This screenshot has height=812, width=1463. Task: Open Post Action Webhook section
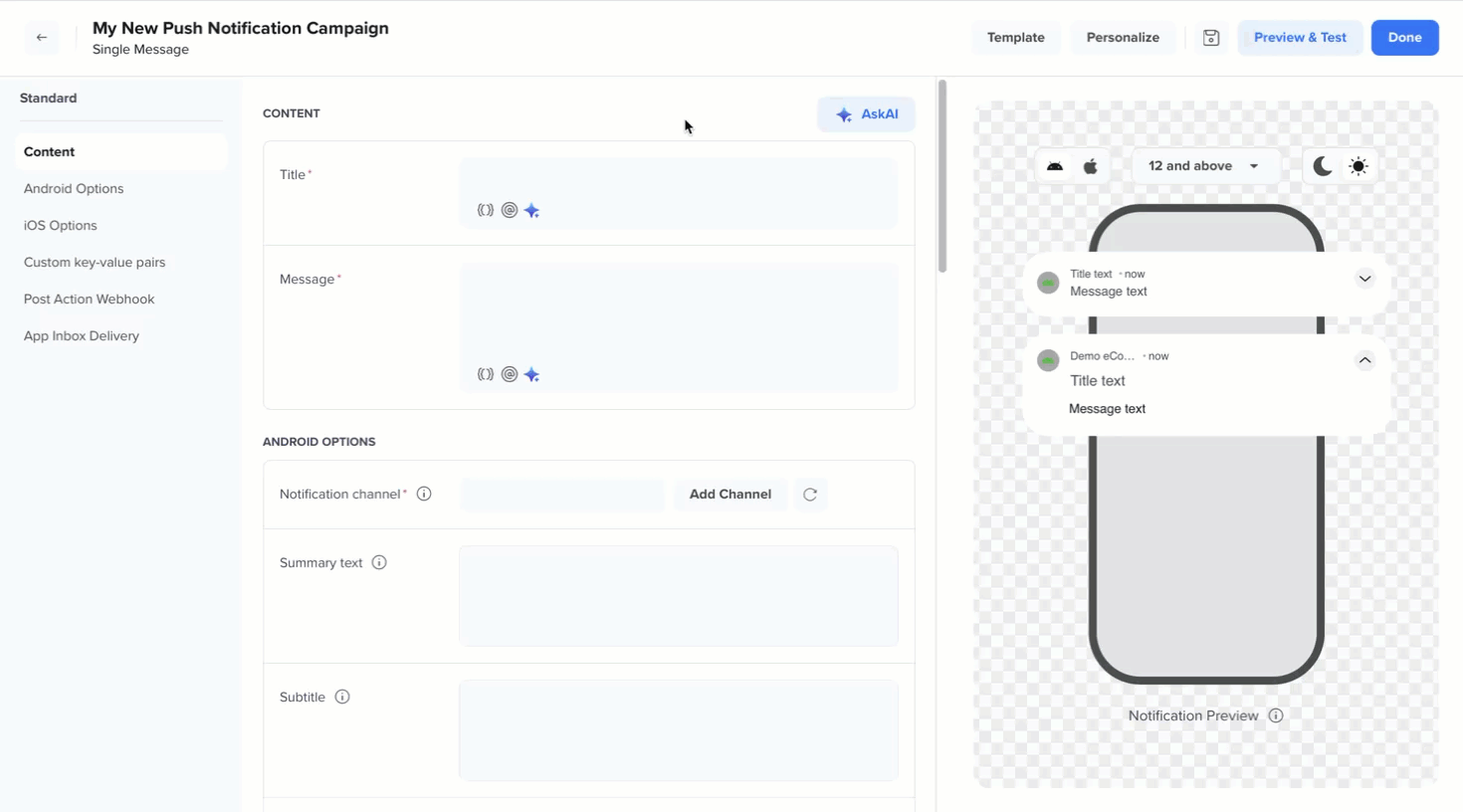point(90,300)
